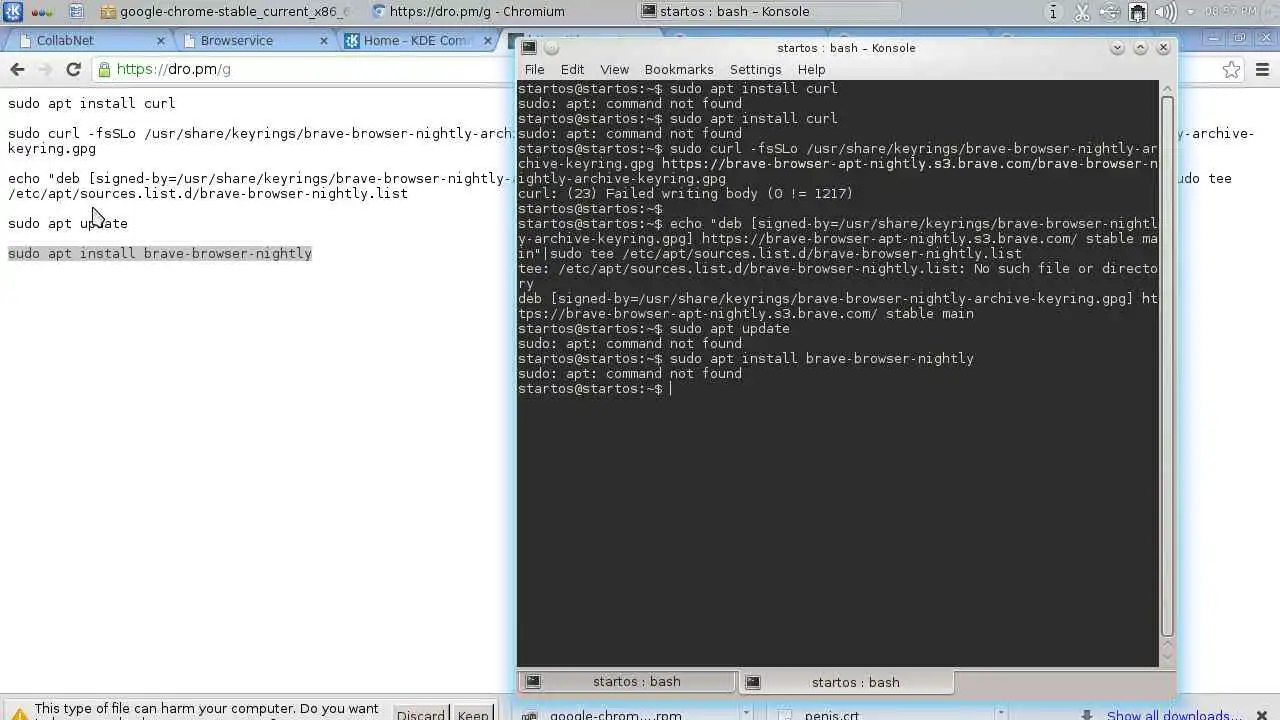Click the download warning triangle icon
The image size is (1280, 720).
pyautogui.click(x=18, y=714)
